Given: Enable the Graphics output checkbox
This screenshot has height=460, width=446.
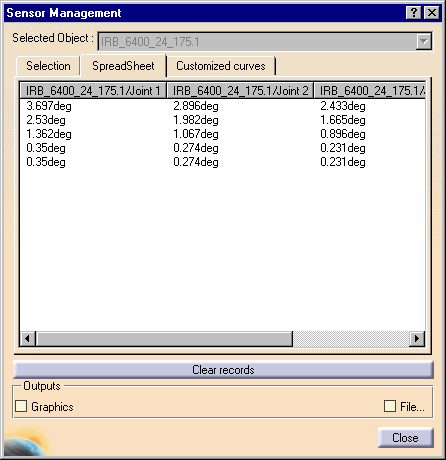Looking at the screenshot, I should click(21, 406).
